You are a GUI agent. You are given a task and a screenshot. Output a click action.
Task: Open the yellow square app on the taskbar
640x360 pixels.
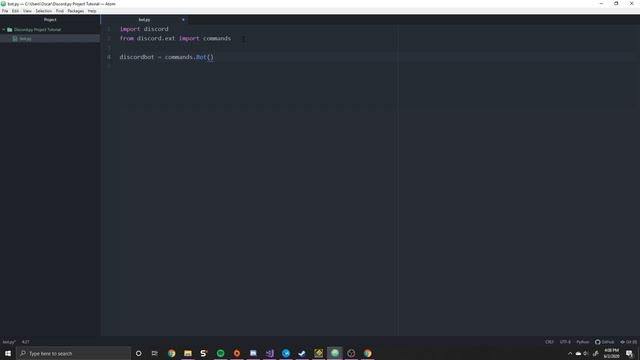coord(318,353)
